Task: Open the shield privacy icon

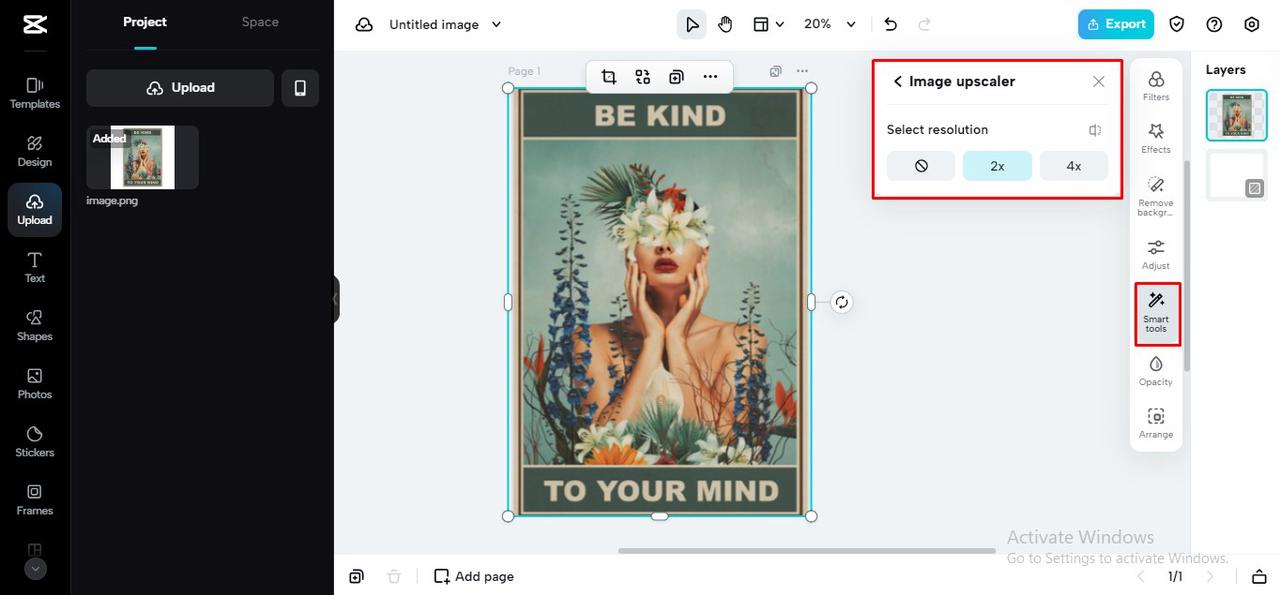Action: pos(1177,24)
